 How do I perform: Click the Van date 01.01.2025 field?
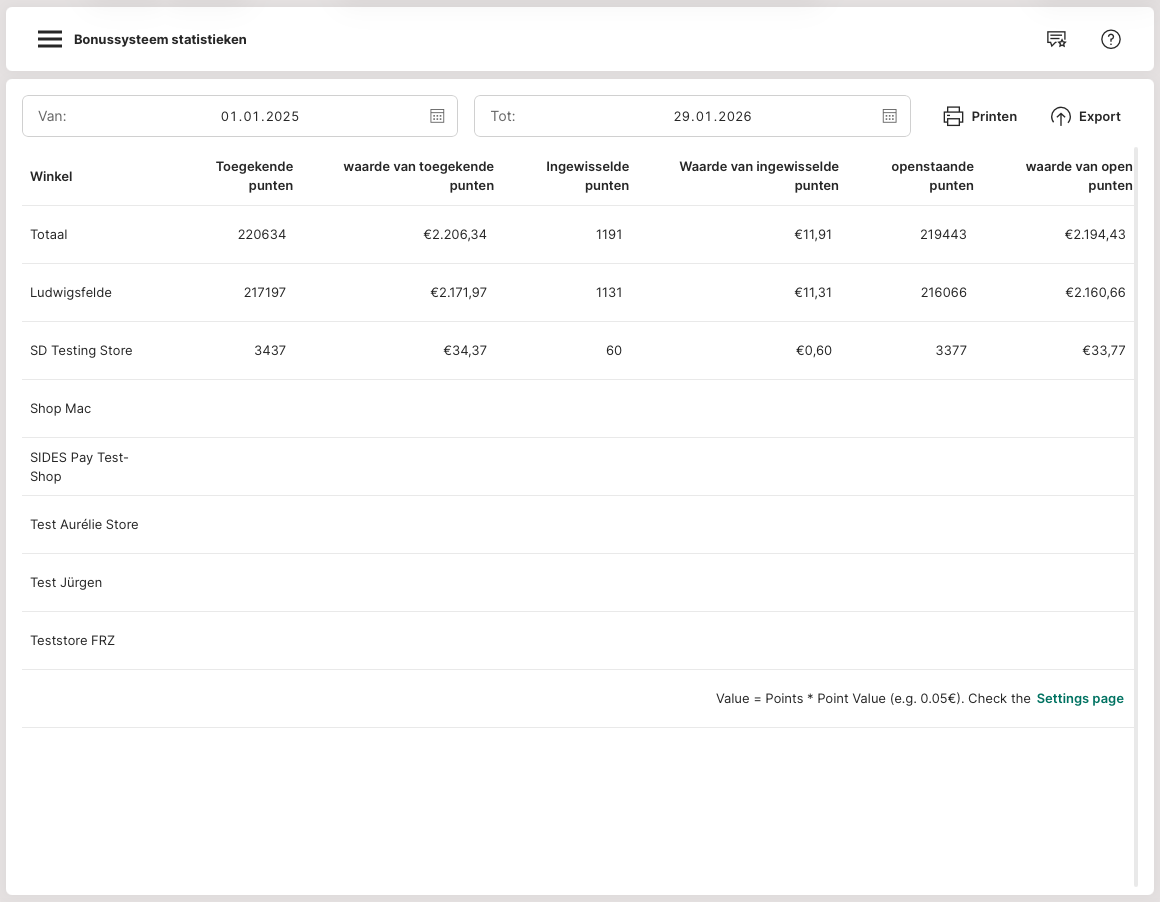click(x=260, y=116)
